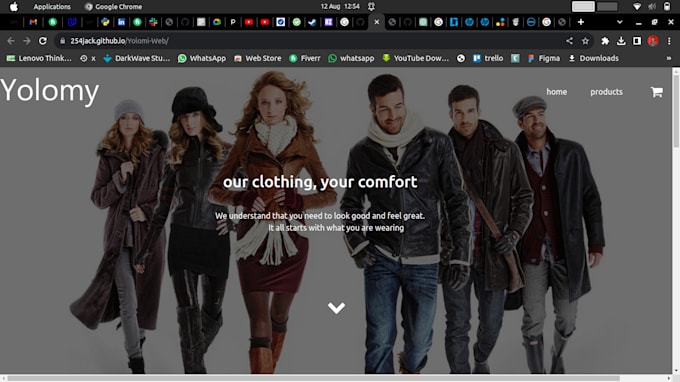Viewport: 680px width, 382px height.
Task: Reload the current page
Action: (42, 41)
